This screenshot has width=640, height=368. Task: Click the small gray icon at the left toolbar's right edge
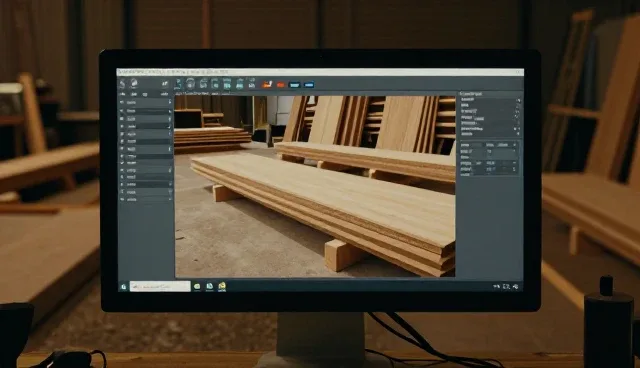point(165,84)
